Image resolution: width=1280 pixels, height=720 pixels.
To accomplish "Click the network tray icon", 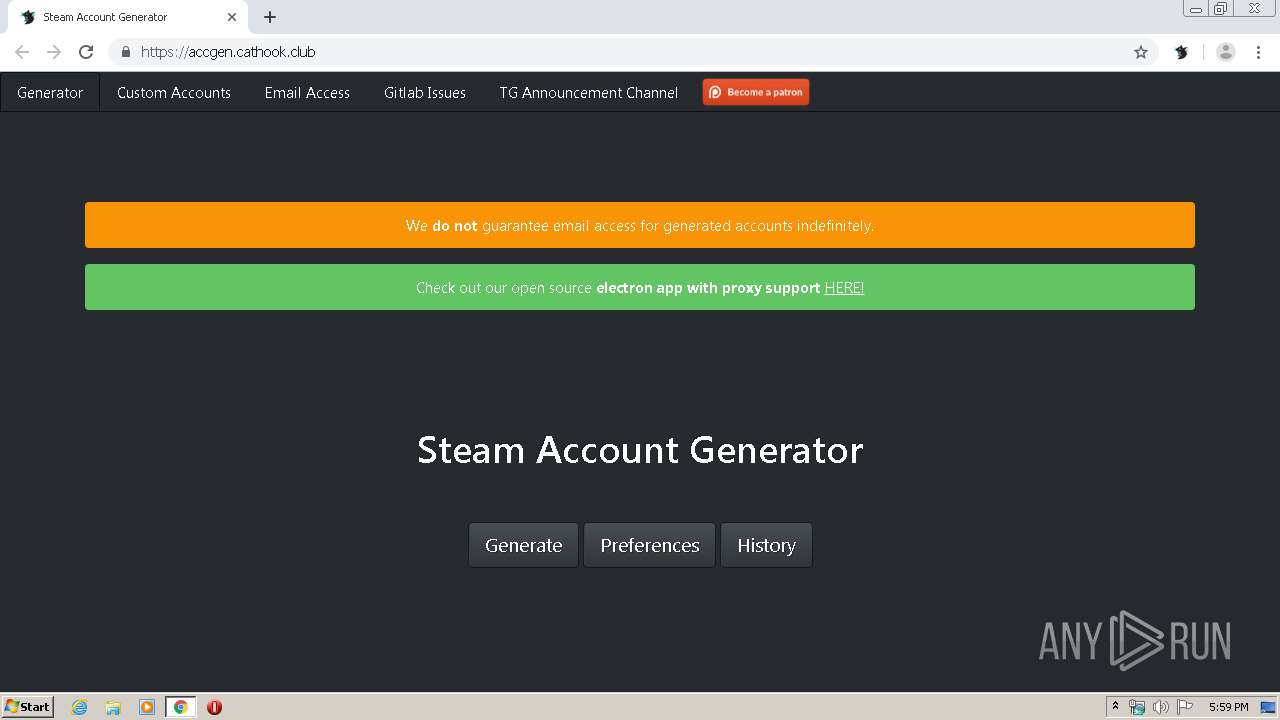I will click(1137, 707).
